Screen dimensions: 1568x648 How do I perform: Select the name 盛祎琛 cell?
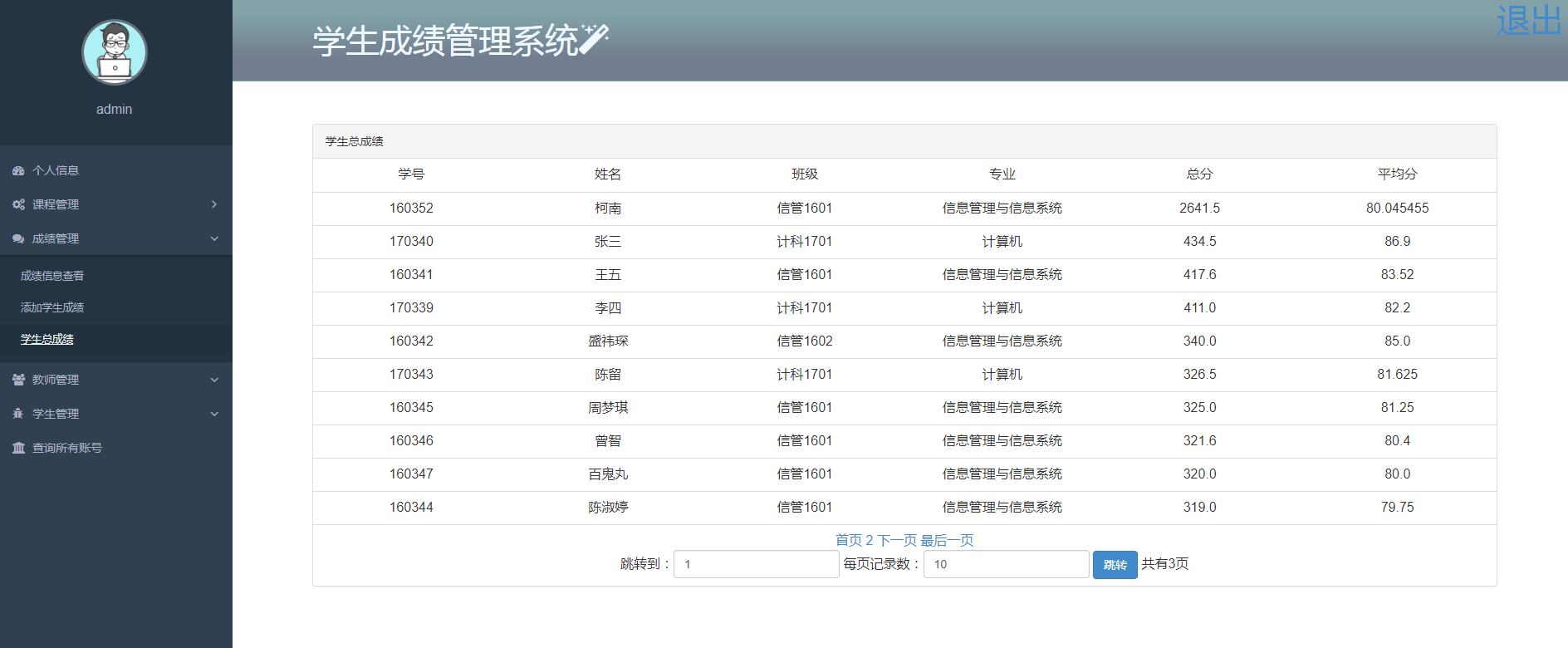[x=608, y=341]
